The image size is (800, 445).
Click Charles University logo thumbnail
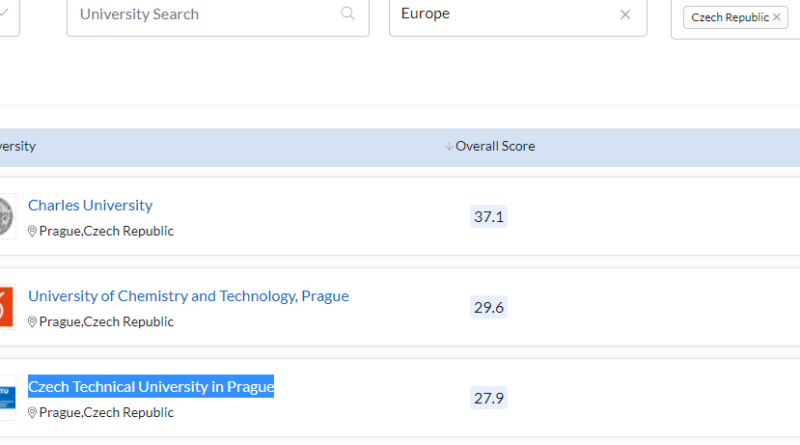coord(7,216)
